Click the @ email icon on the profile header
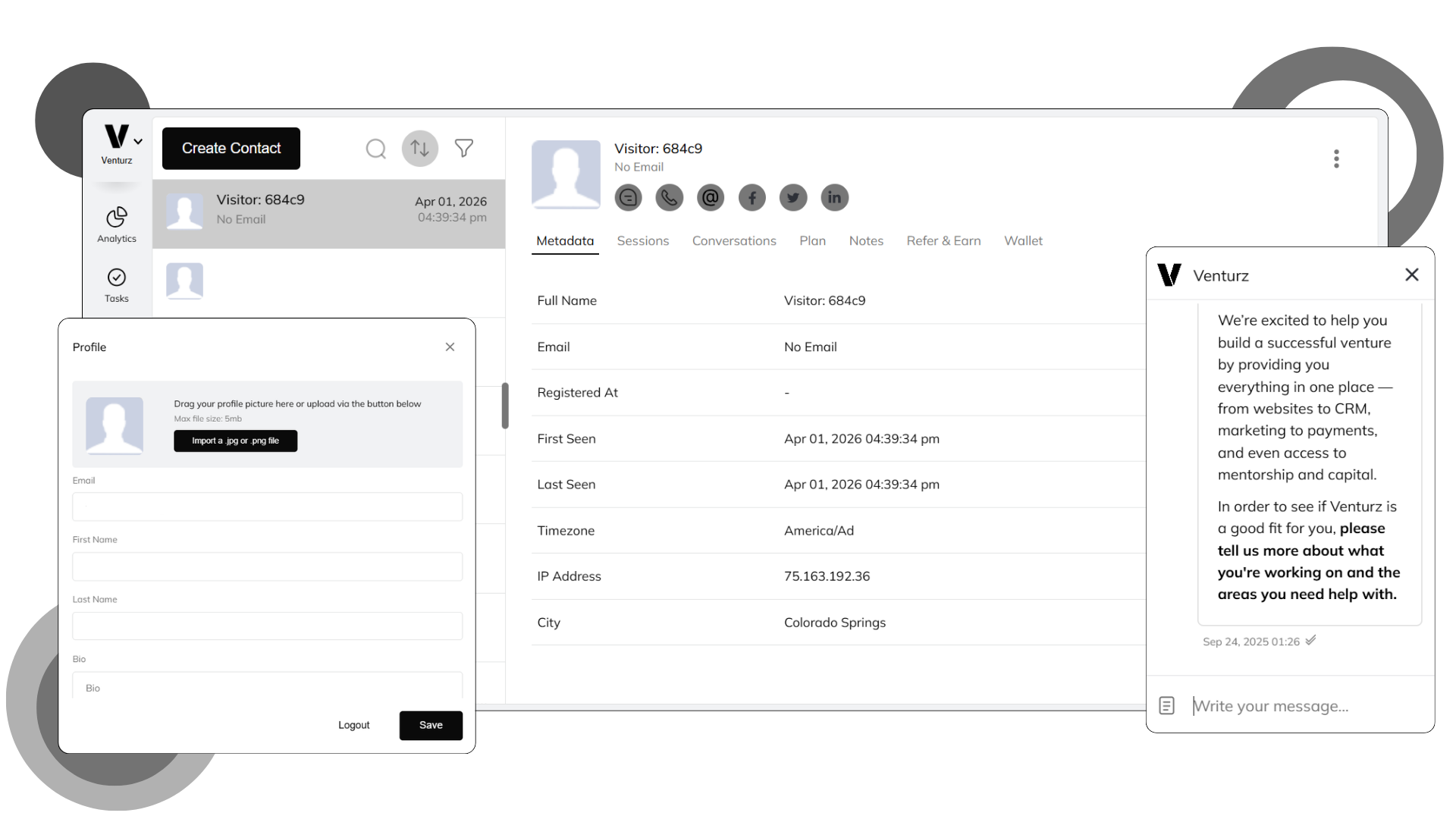1456x819 pixels. tap(711, 197)
